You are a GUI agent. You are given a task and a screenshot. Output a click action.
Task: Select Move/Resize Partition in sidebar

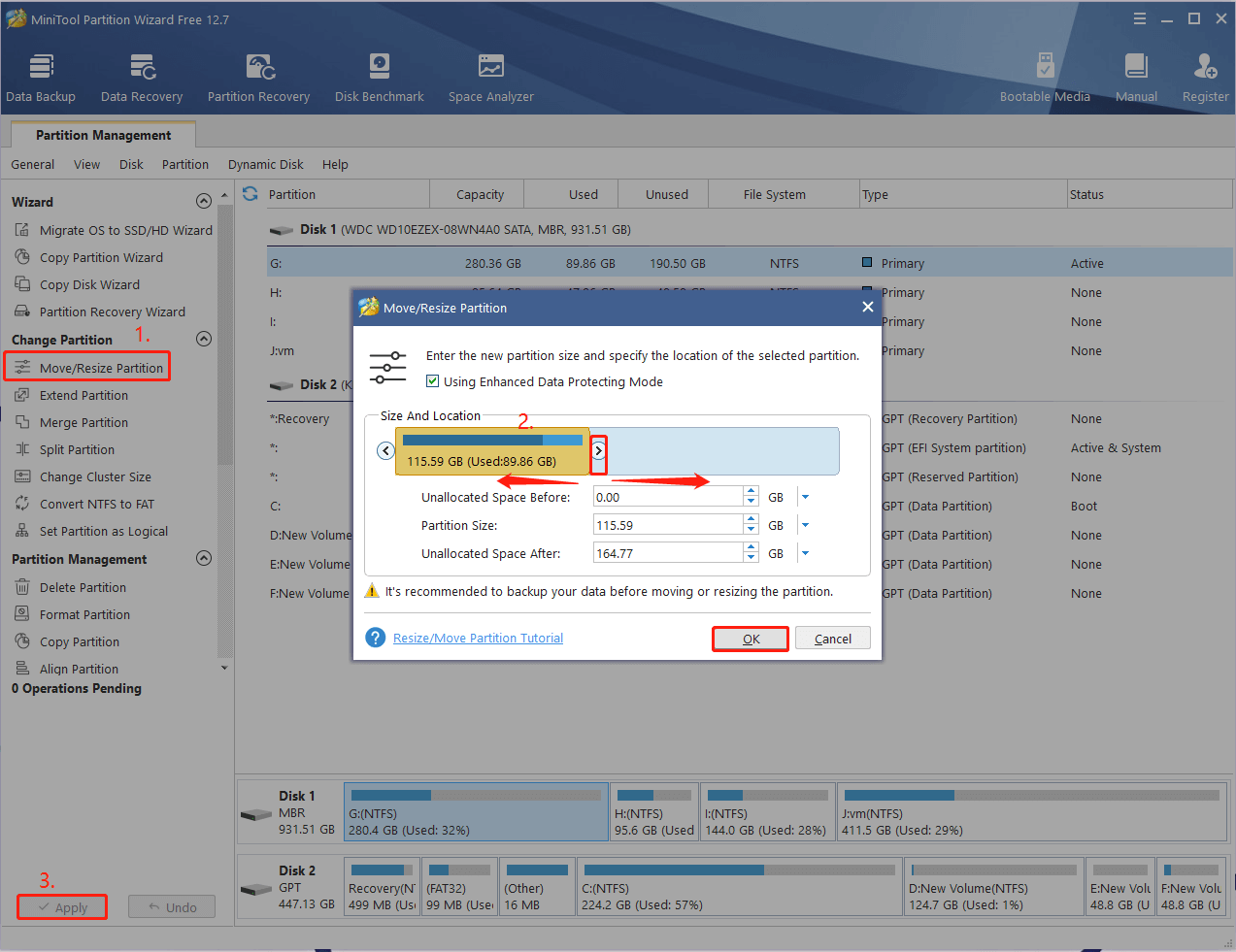88,368
